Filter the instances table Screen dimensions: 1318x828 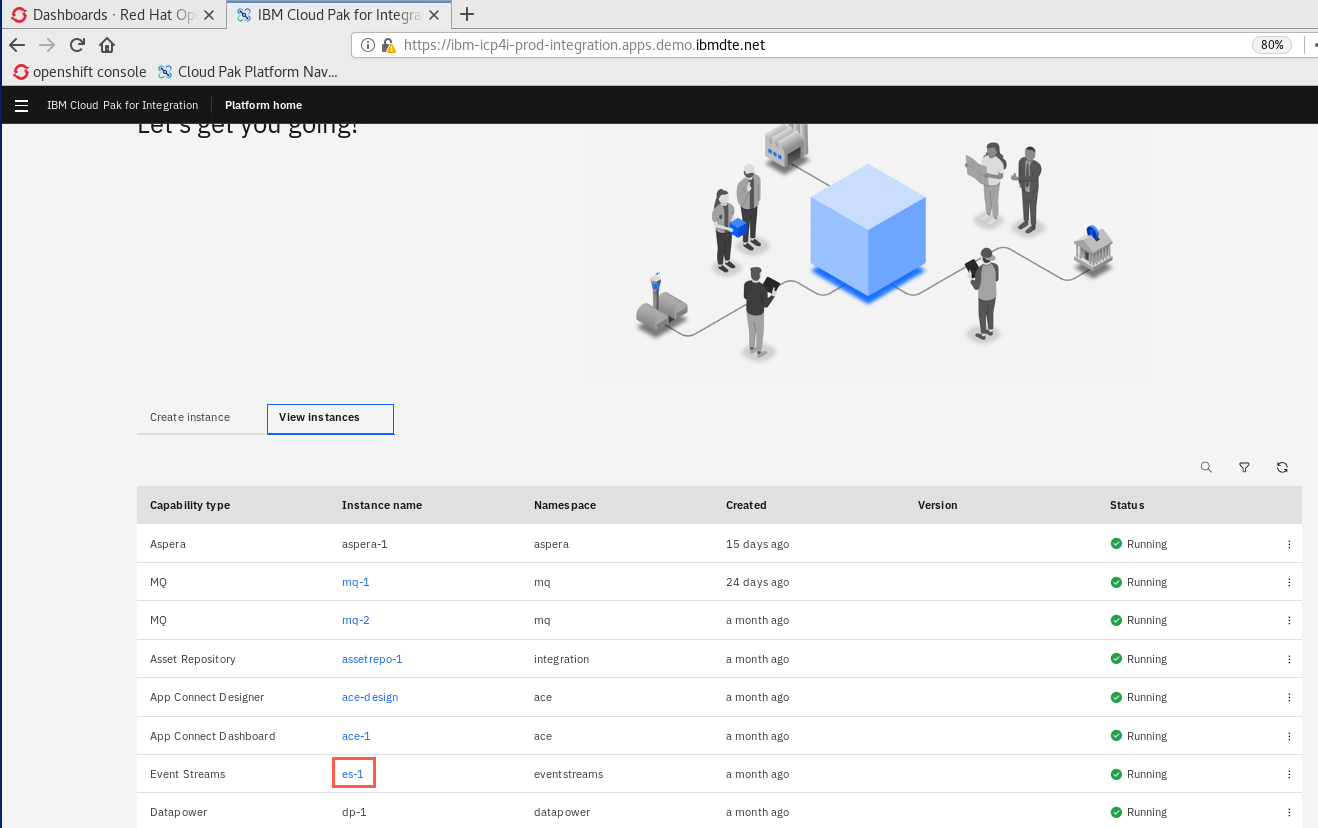[1244, 467]
